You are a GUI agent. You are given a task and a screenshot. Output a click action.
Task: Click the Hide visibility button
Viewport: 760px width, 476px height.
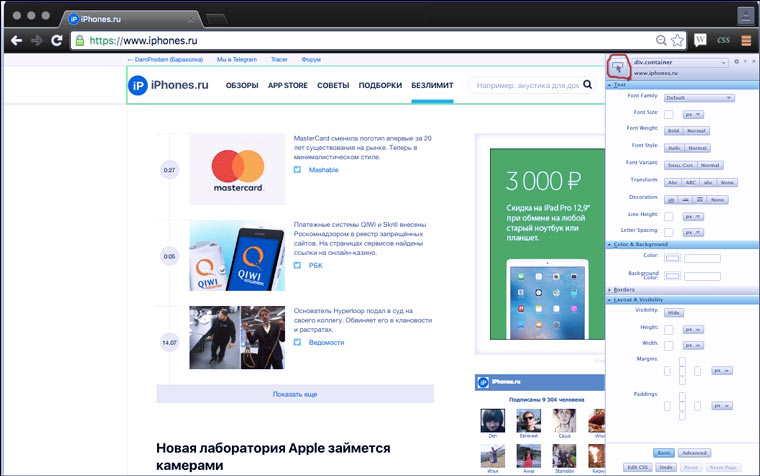674,313
